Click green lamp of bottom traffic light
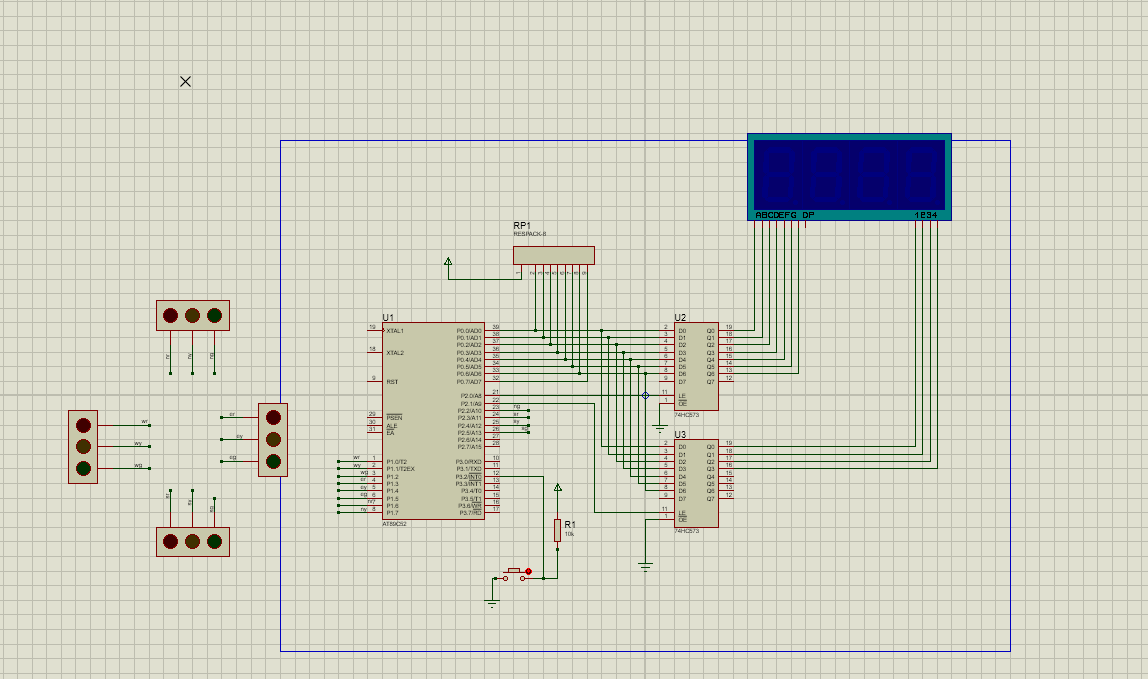The width and height of the screenshot is (1148, 679). 214,541
